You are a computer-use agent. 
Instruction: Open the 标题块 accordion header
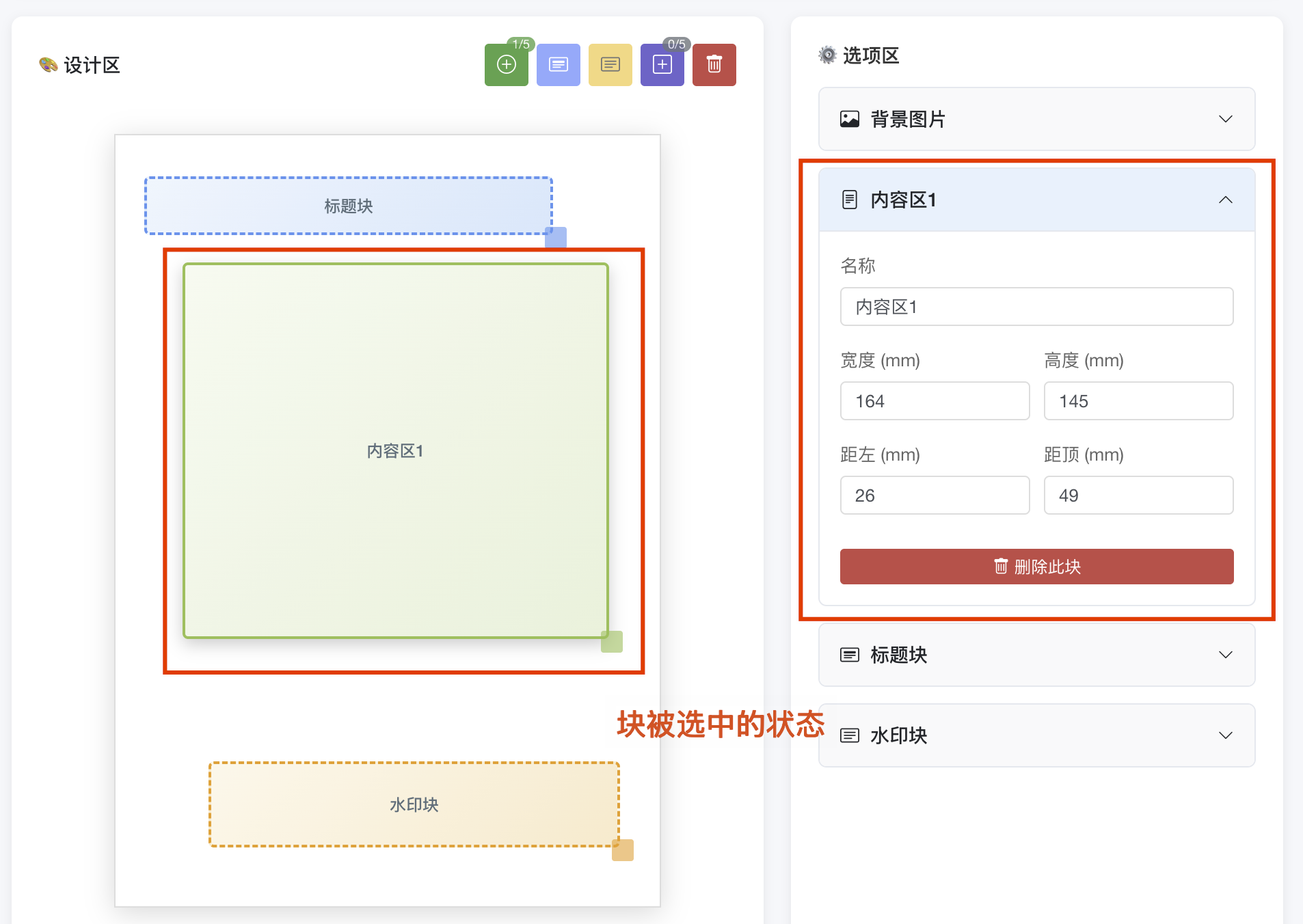[x=1036, y=655]
